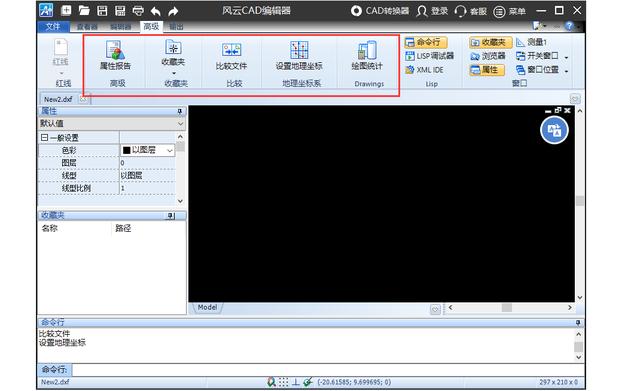The image size is (640, 391).
Task: Expand the 开关窗口 dropdown arrow
Action: pos(567,57)
